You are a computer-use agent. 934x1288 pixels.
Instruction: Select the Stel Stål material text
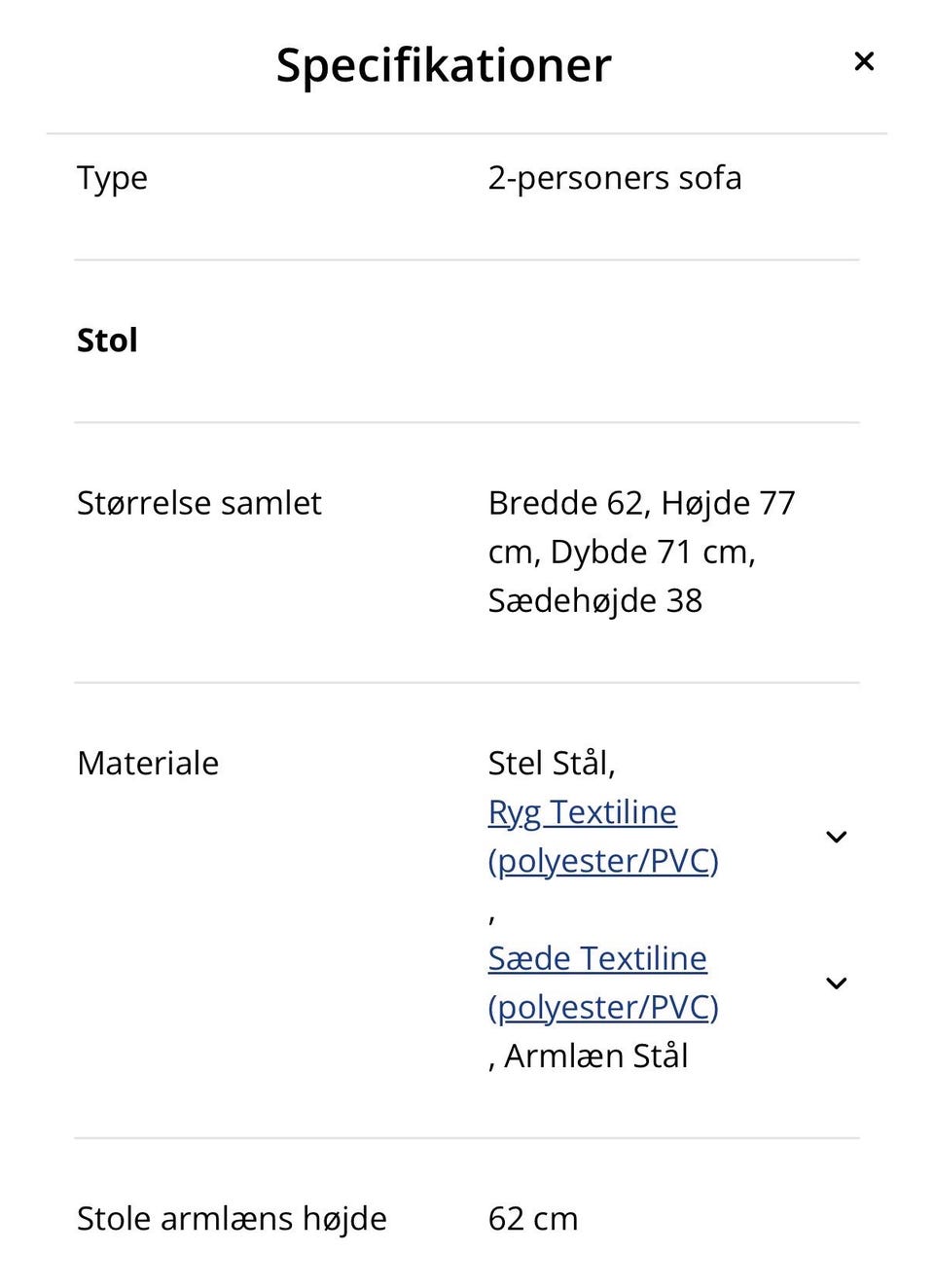[551, 763]
